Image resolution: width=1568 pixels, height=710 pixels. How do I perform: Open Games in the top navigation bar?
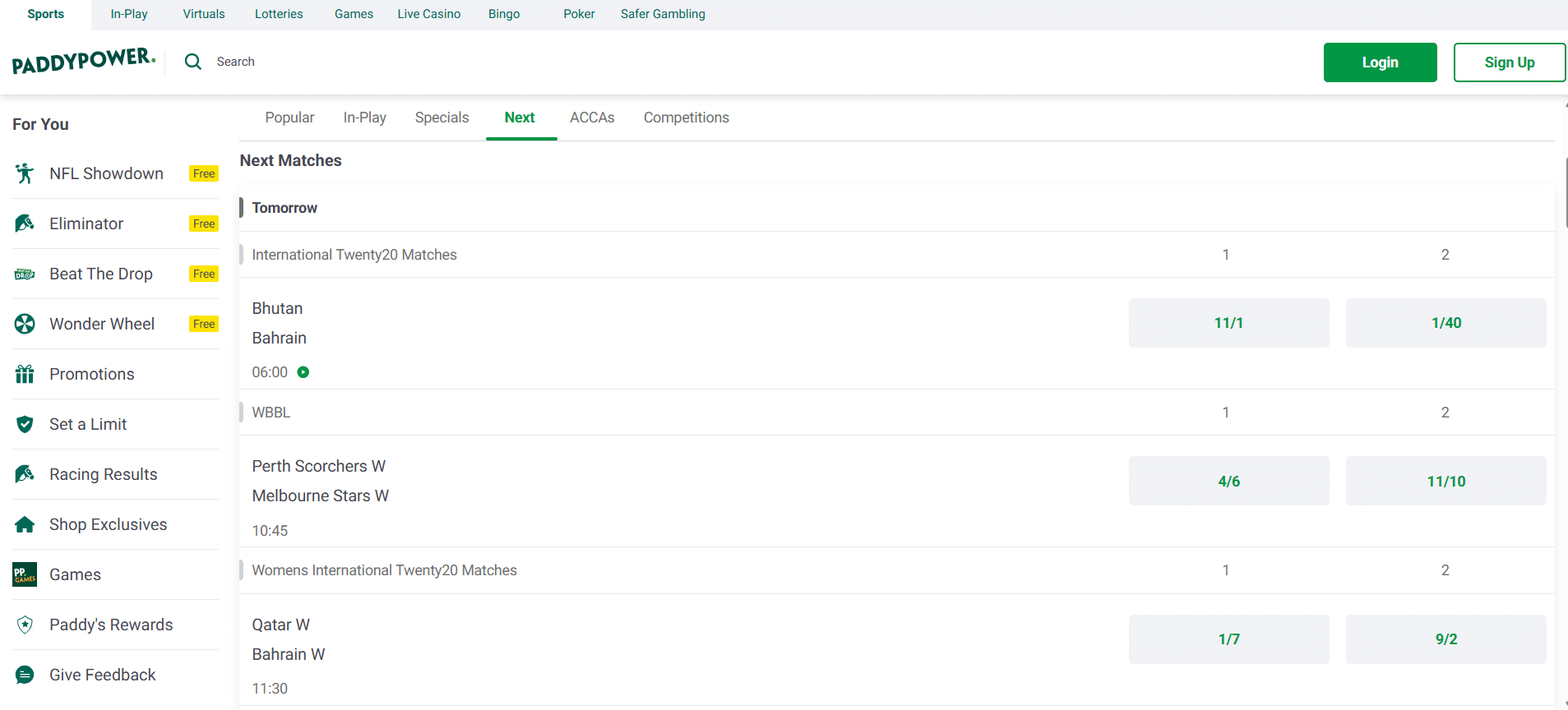pos(354,14)
